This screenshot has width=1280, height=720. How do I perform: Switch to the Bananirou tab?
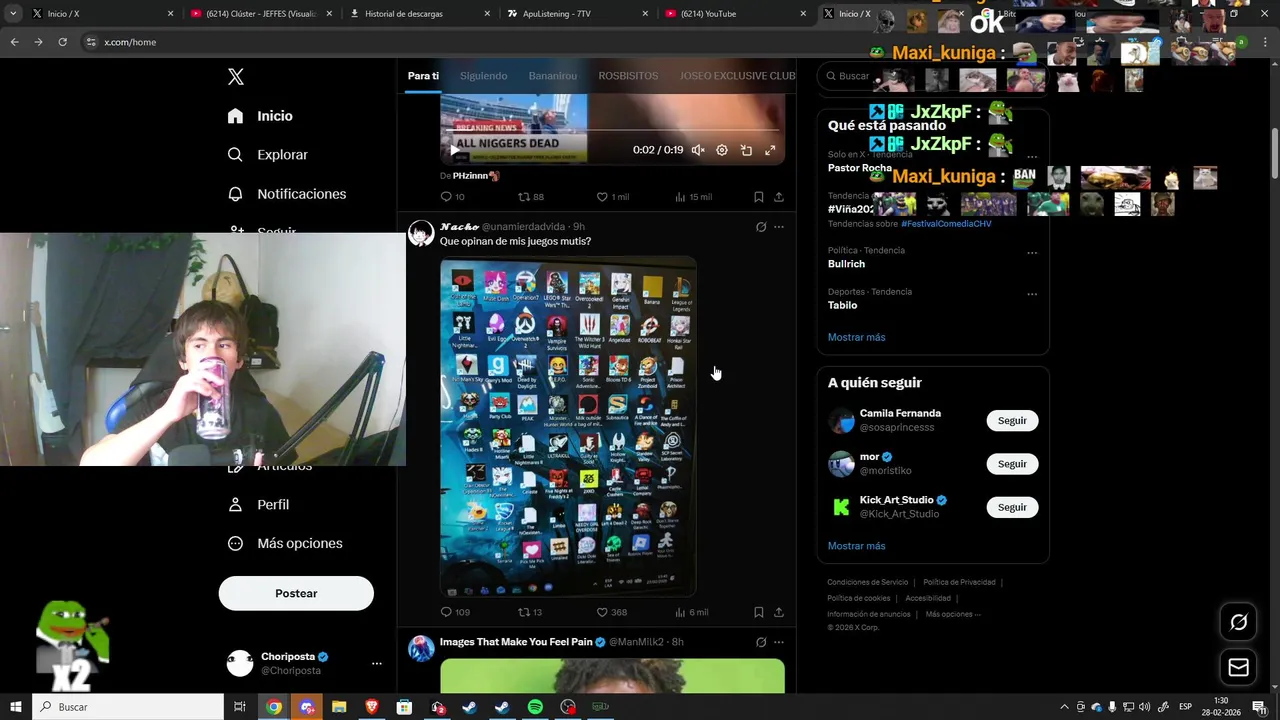pos(553,76)
